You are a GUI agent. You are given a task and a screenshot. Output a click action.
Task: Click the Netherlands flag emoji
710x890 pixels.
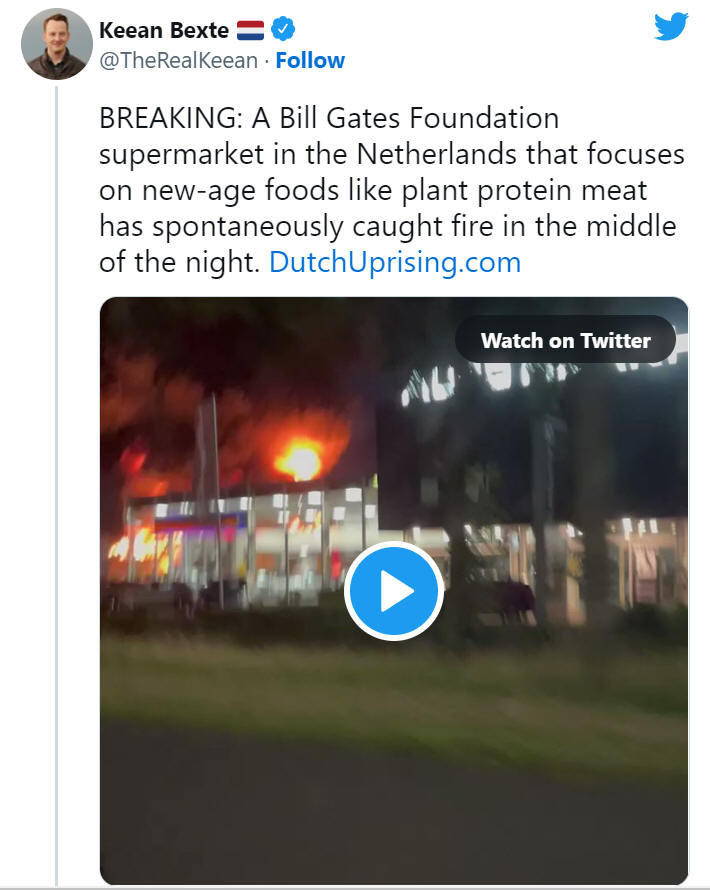coord(250,30)
